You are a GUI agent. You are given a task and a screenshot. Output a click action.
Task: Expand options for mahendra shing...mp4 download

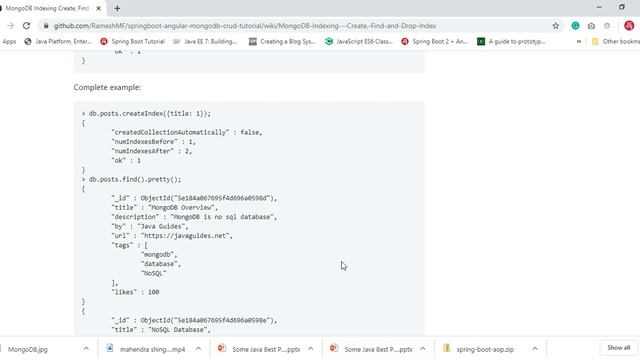[x=198, y=349]
